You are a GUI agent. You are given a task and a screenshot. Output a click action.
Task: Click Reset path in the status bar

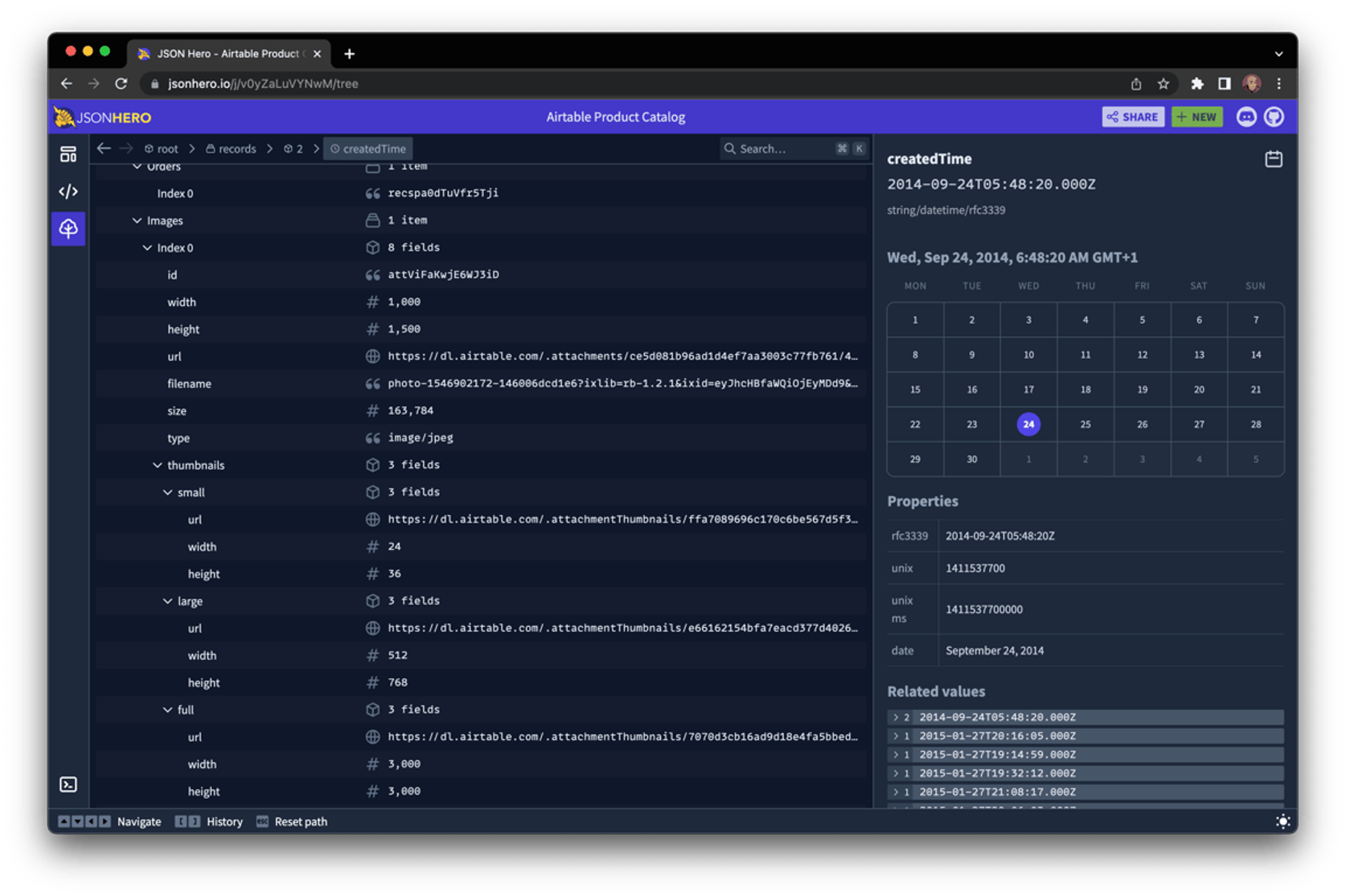[301, 821]
